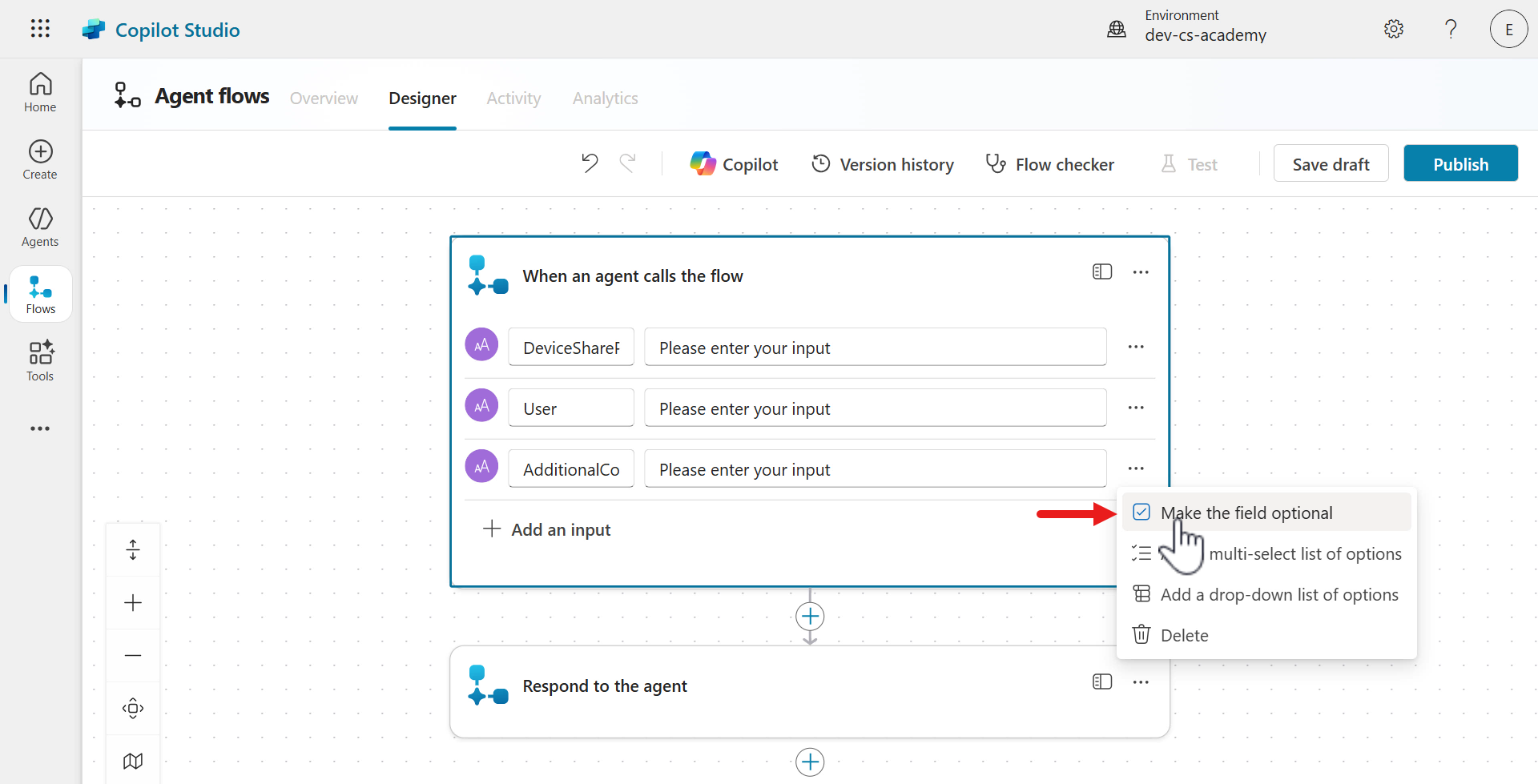Zoom in using canvas plus icon
This screenshot has height=784, width=1538.
coord(133,603)
